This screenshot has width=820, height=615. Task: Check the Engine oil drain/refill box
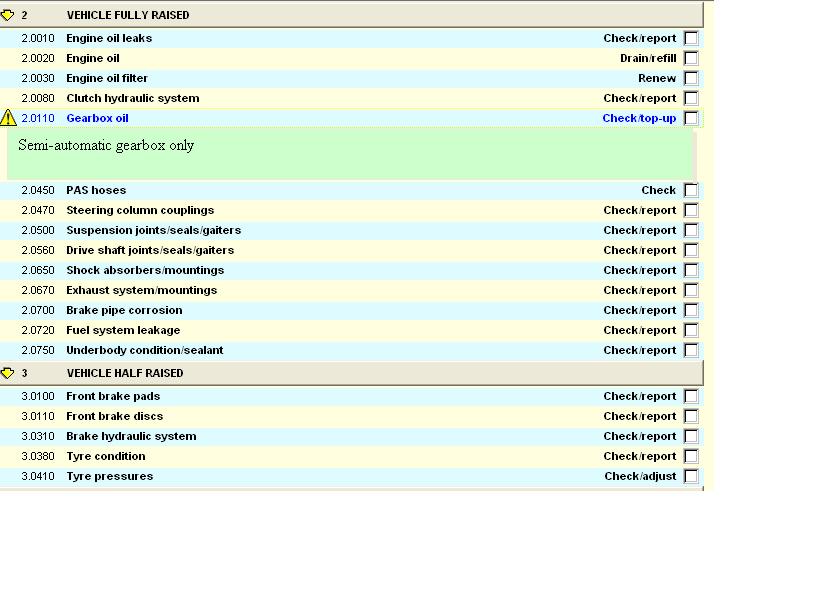pos(691,58)
